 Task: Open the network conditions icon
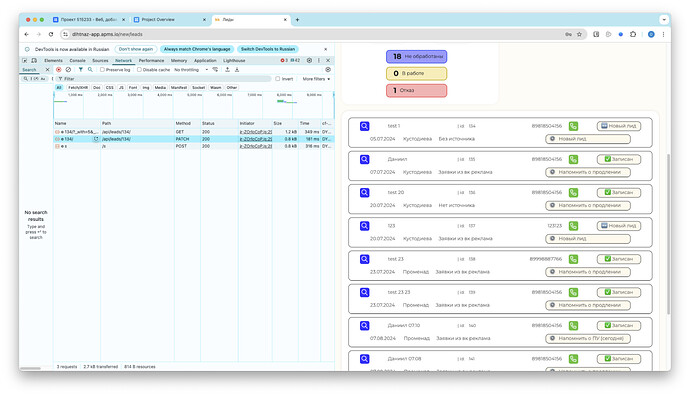point(215,70)
